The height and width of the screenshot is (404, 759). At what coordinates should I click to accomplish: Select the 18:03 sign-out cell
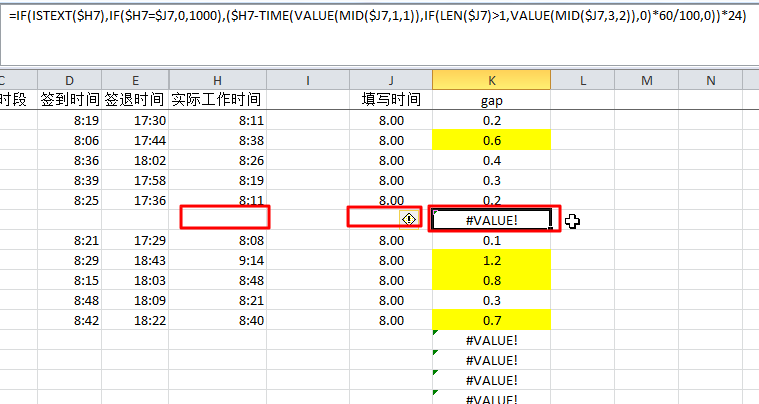[x=135, y=281]
